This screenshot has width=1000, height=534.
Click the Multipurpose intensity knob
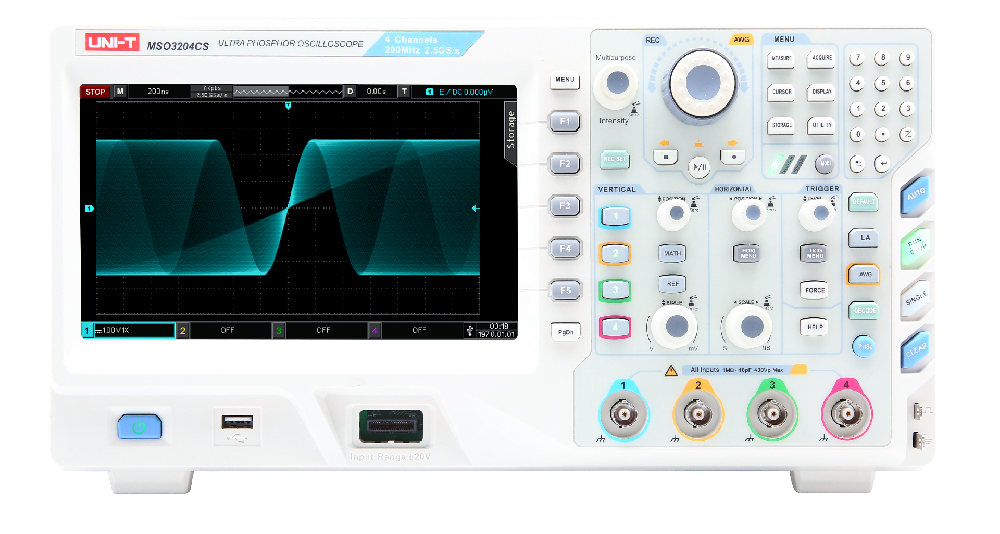(x=616, y=83)
